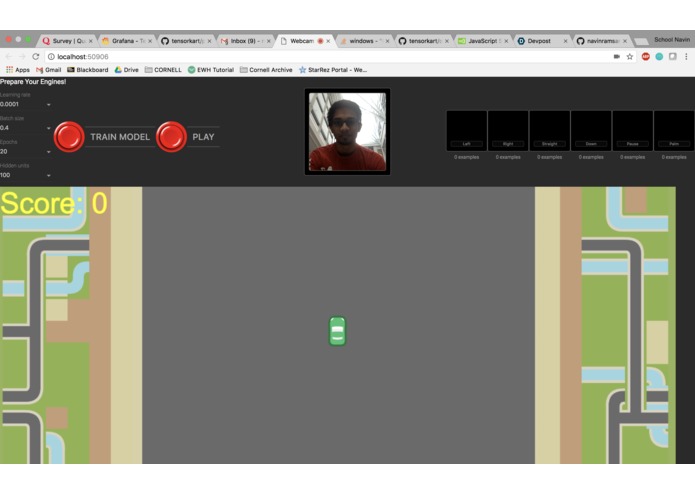Open the Cornell Archive bookmark folder
Screen dimensions: 695x494
(x=266, y=70)
